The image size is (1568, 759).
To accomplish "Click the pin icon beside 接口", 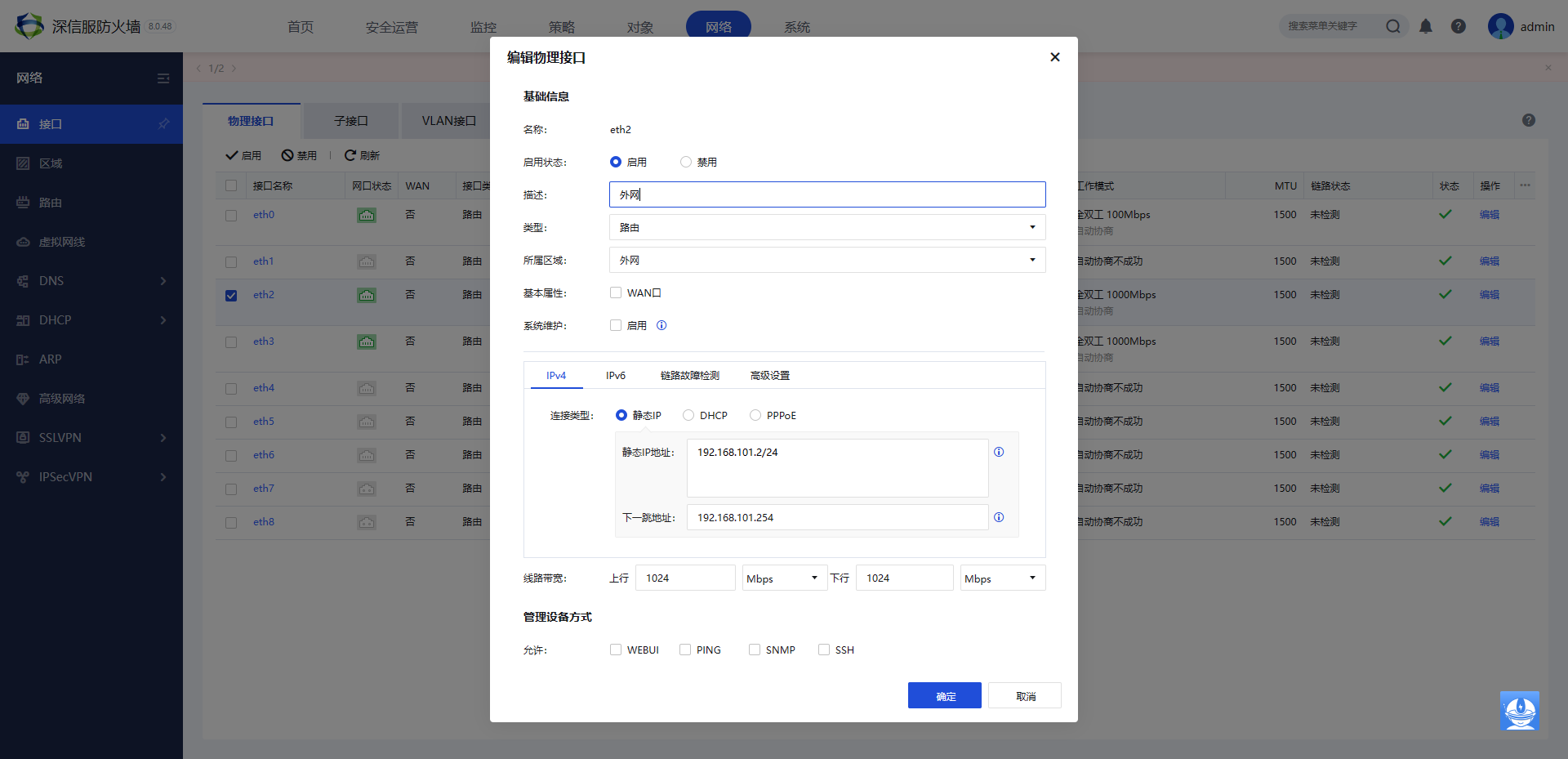I will click(x=163, y=124).
